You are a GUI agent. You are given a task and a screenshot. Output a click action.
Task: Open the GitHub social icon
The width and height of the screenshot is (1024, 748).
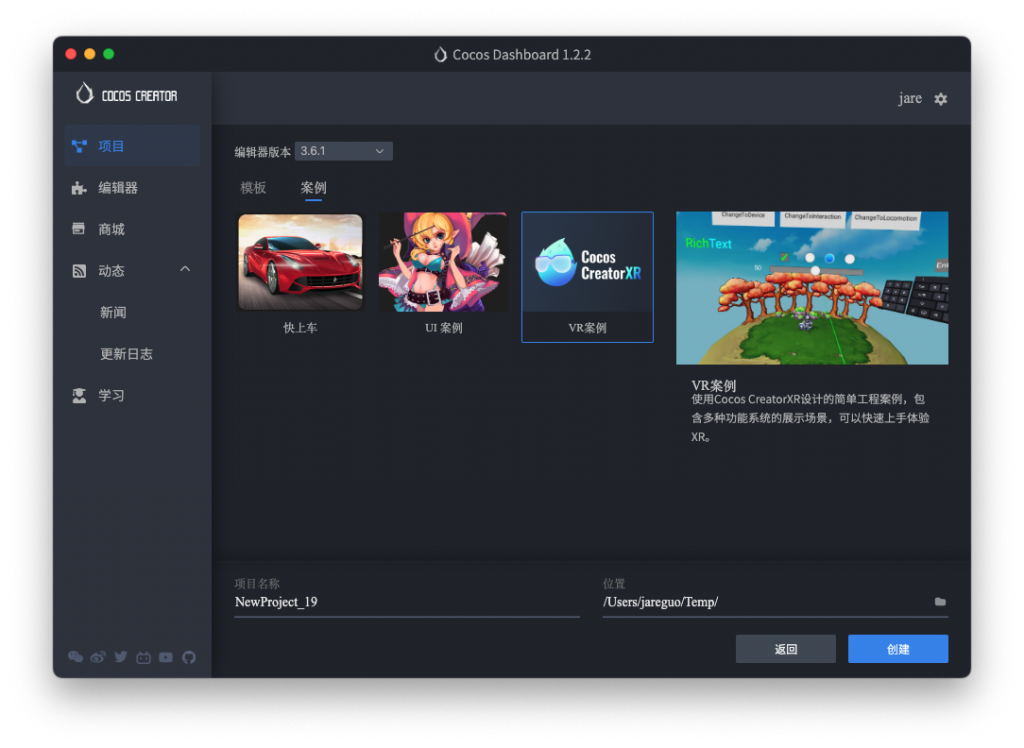[189, 657]
